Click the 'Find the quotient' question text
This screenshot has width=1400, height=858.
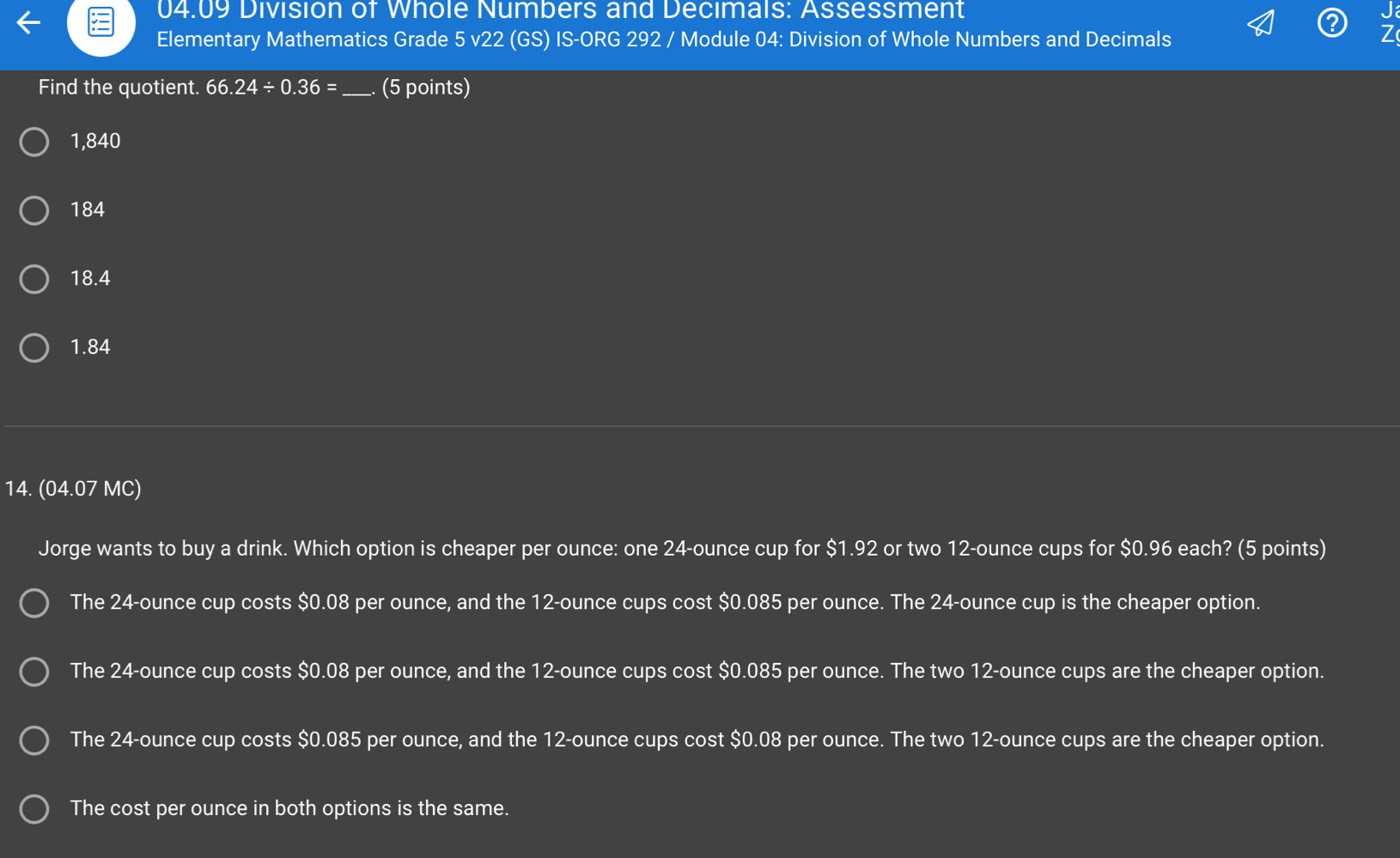tap(254, 88)
